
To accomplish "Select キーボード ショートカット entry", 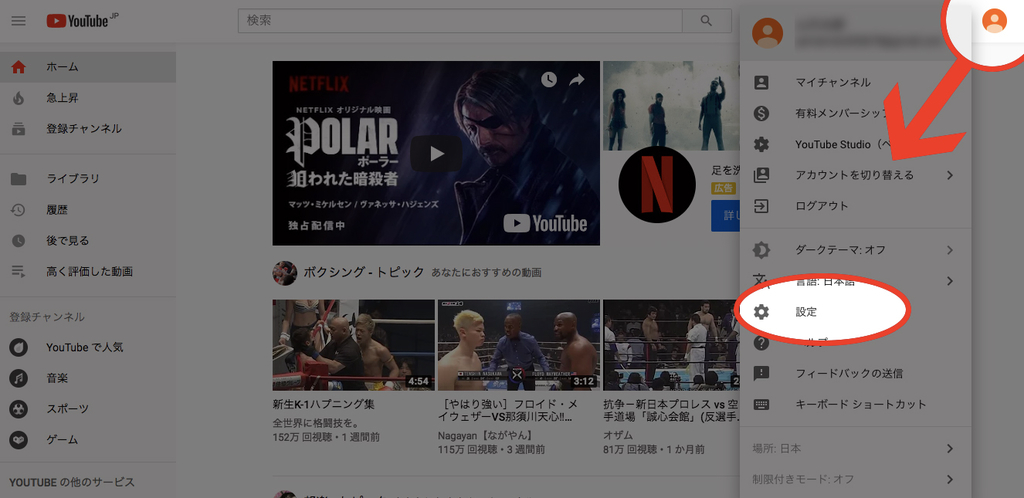I will 856,404.
